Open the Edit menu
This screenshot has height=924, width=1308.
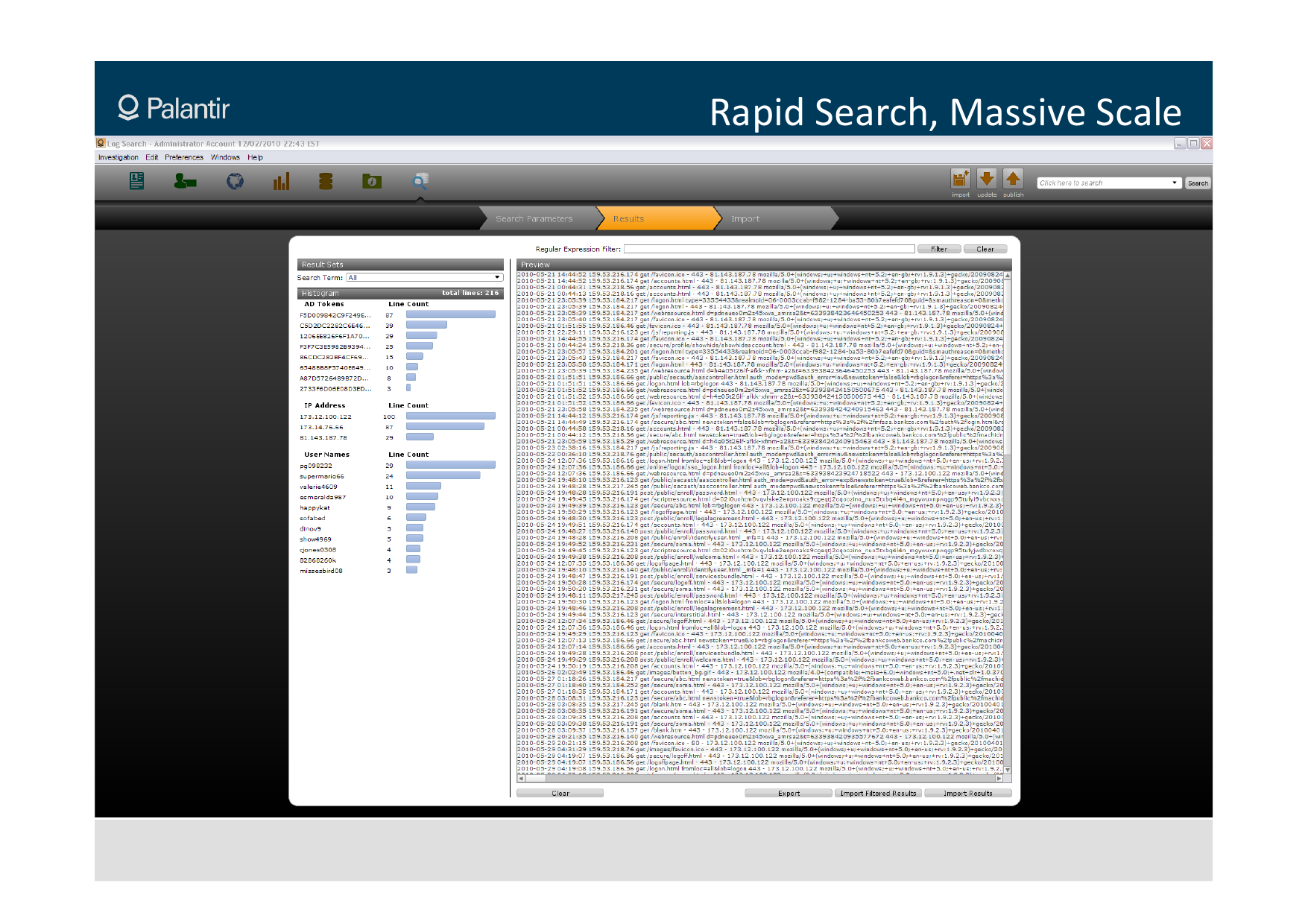tap(152, 157)
